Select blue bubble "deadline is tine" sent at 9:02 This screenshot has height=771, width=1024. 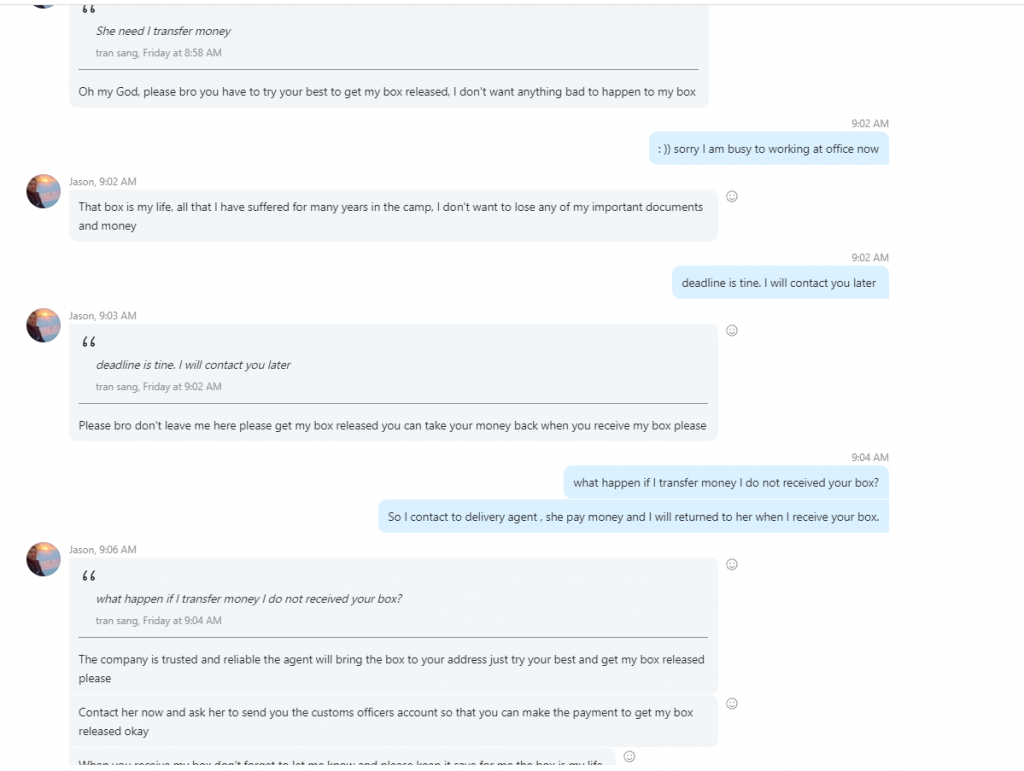point(778,283)
